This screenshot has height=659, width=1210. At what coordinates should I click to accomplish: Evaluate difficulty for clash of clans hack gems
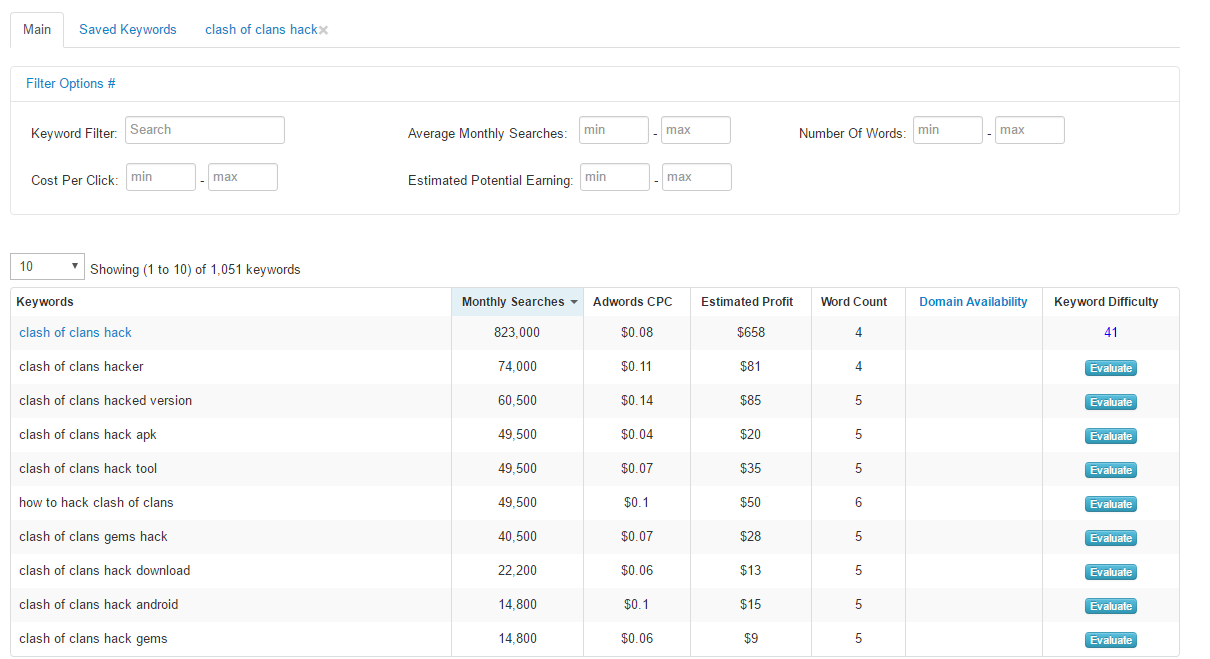click(1111, 640)
